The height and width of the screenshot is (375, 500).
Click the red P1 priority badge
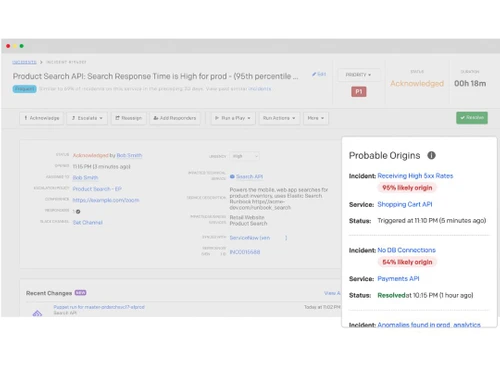(359, 92)
